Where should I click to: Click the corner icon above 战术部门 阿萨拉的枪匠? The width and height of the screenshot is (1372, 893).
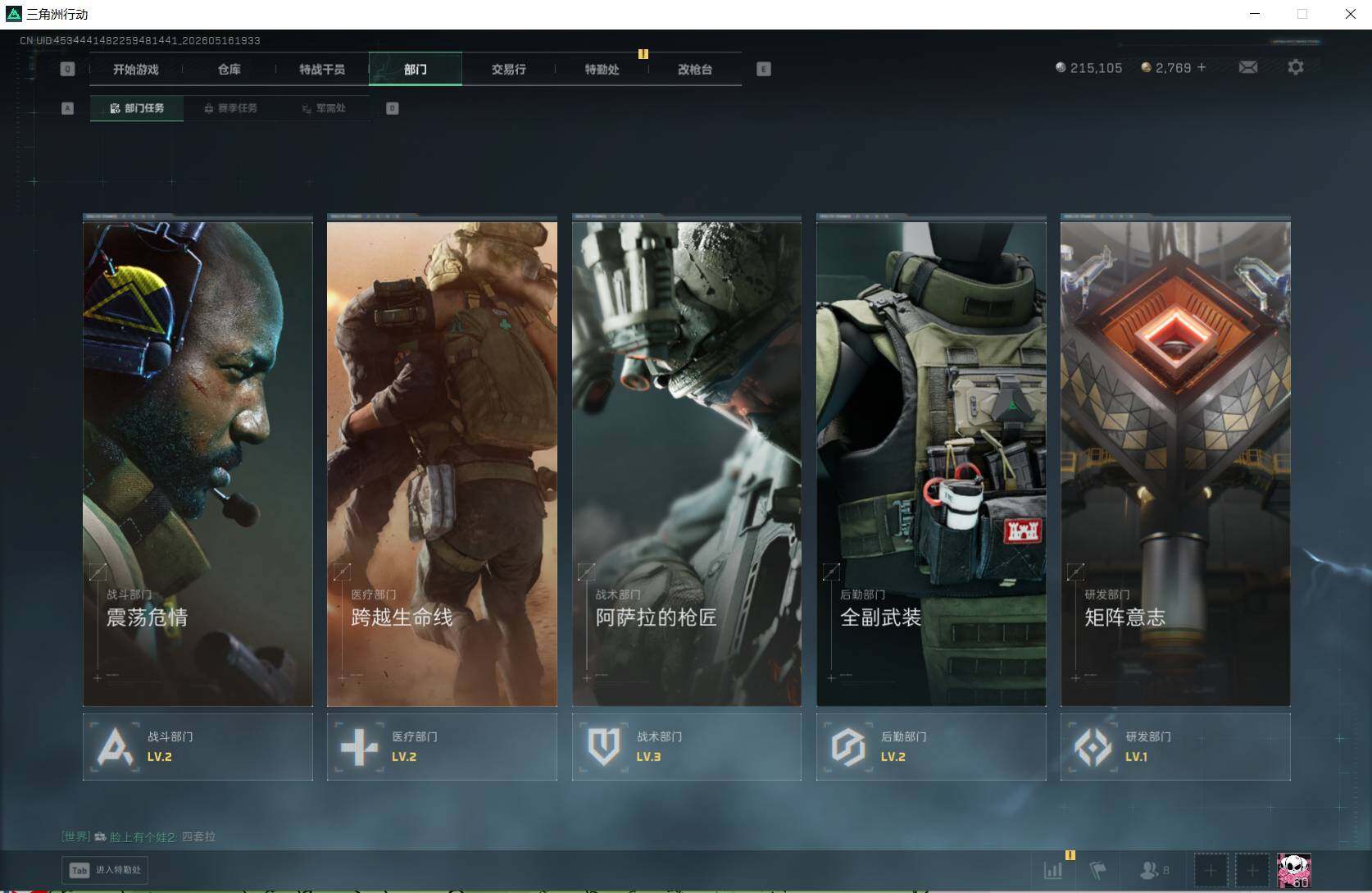[586, 572]
